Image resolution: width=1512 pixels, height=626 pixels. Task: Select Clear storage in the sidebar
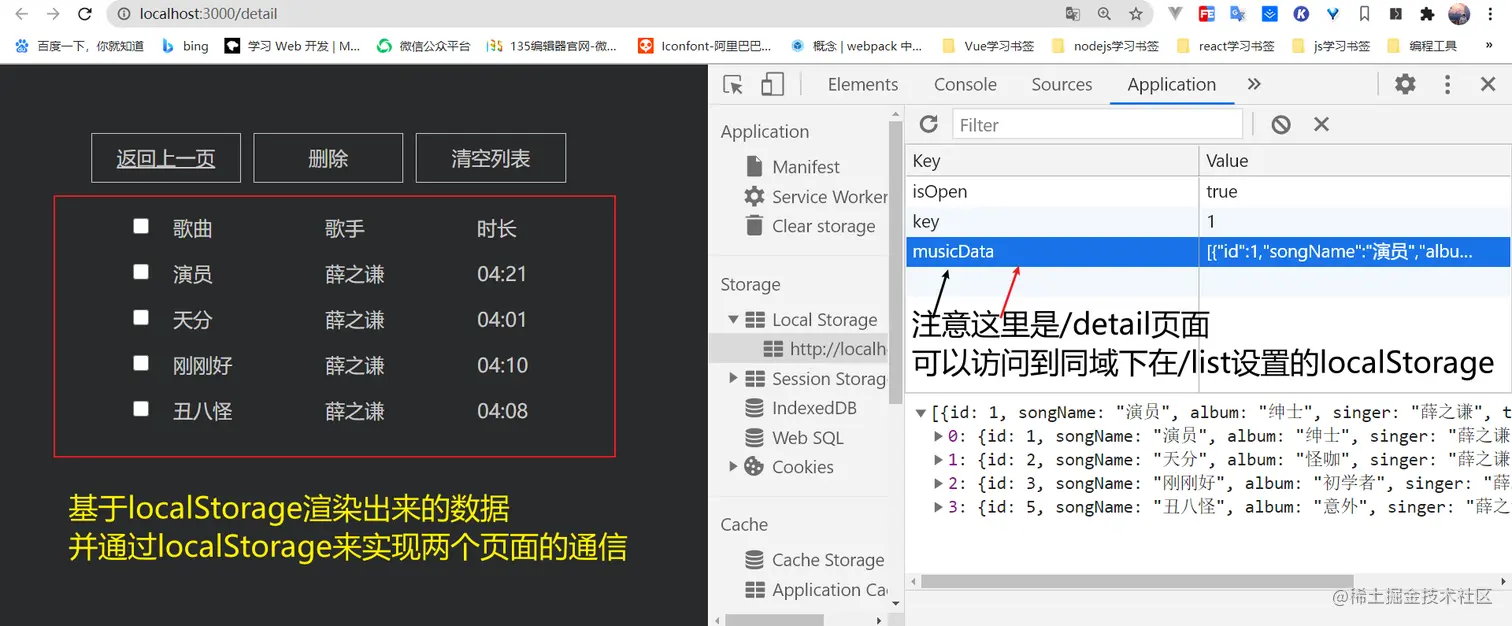(810, 226)
